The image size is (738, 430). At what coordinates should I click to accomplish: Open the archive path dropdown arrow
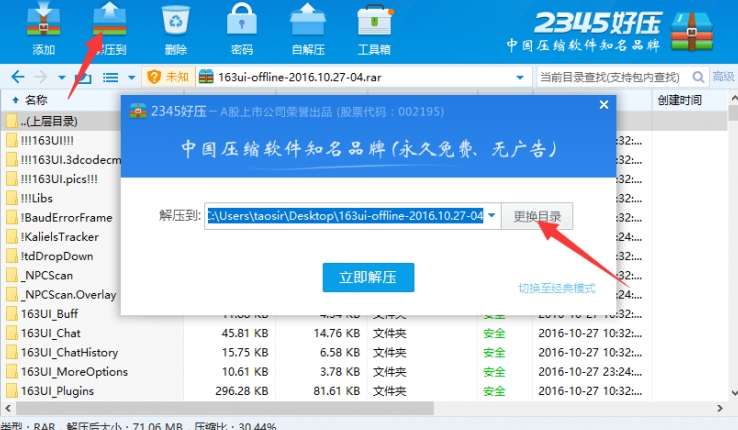(520, 77)
